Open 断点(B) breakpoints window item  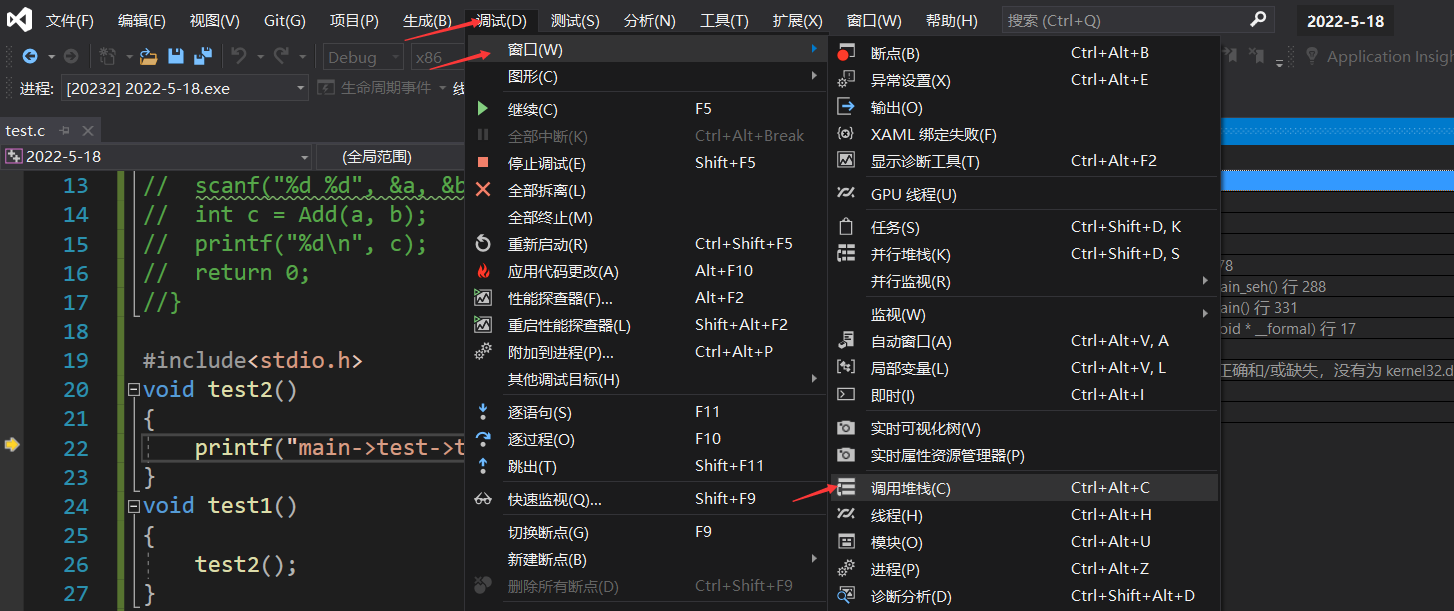pyautogui.click(x=1025, y=53)
